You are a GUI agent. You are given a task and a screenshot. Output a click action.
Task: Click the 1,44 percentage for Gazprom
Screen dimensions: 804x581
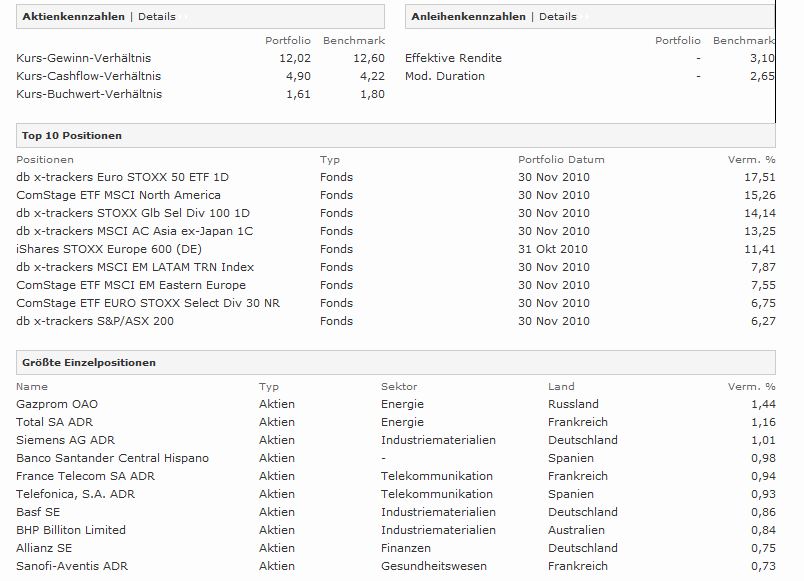point(763,404)
